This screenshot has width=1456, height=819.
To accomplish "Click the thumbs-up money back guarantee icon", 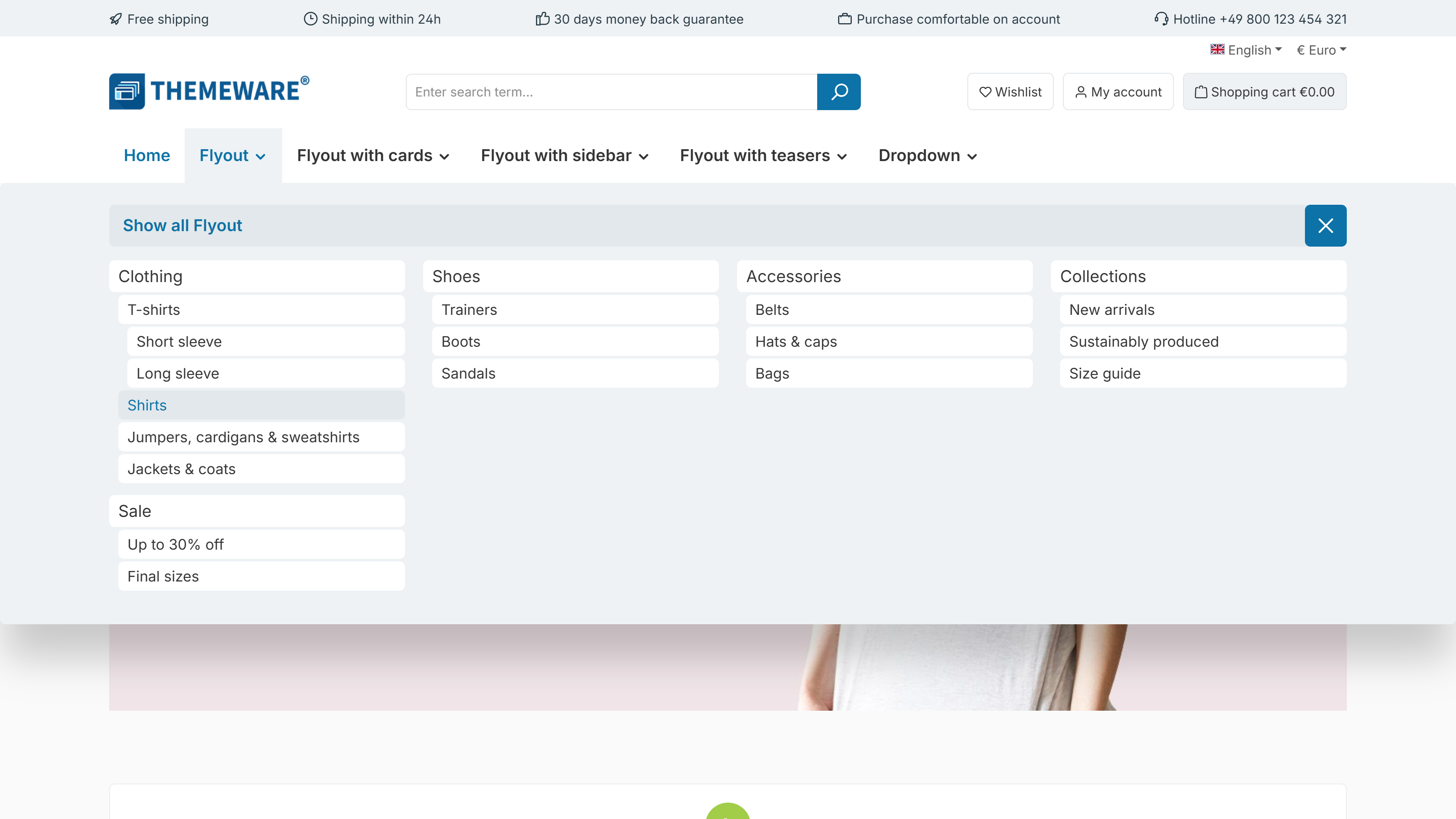I will (543, 19).
